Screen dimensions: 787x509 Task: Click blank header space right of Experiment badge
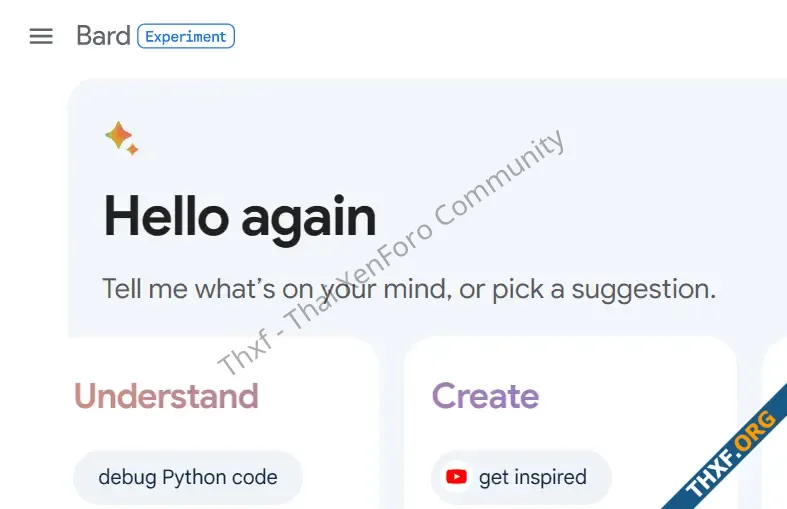click(502, 36)
